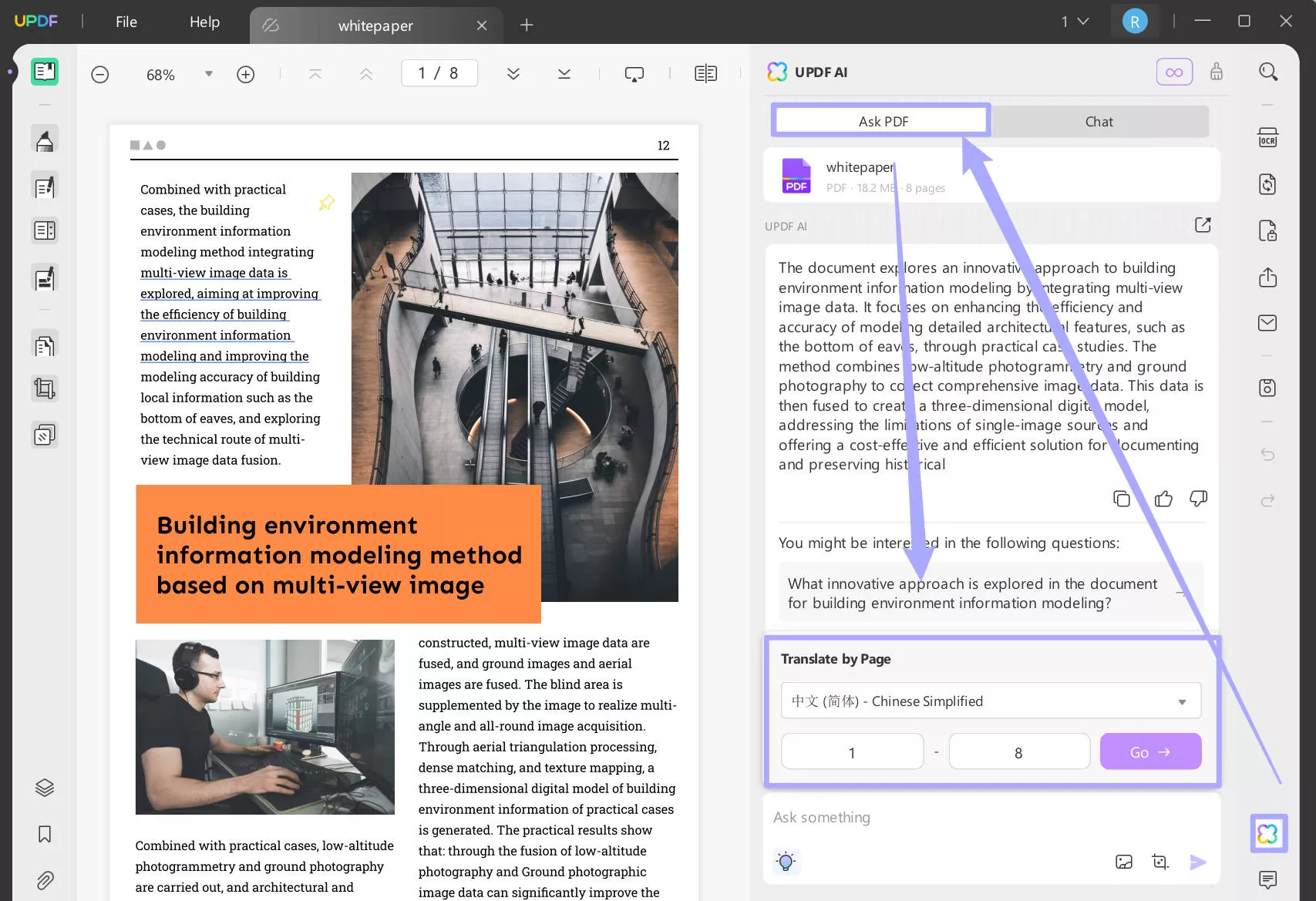Jump to the last page
The height and width of the screenshot is (901, 1316).
point(564,74)
